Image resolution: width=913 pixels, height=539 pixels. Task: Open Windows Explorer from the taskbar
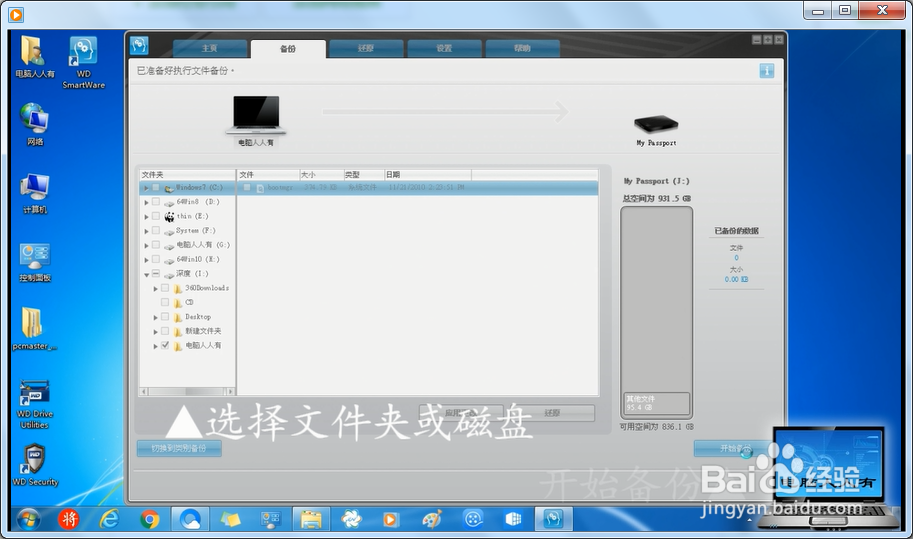(311, 519)
